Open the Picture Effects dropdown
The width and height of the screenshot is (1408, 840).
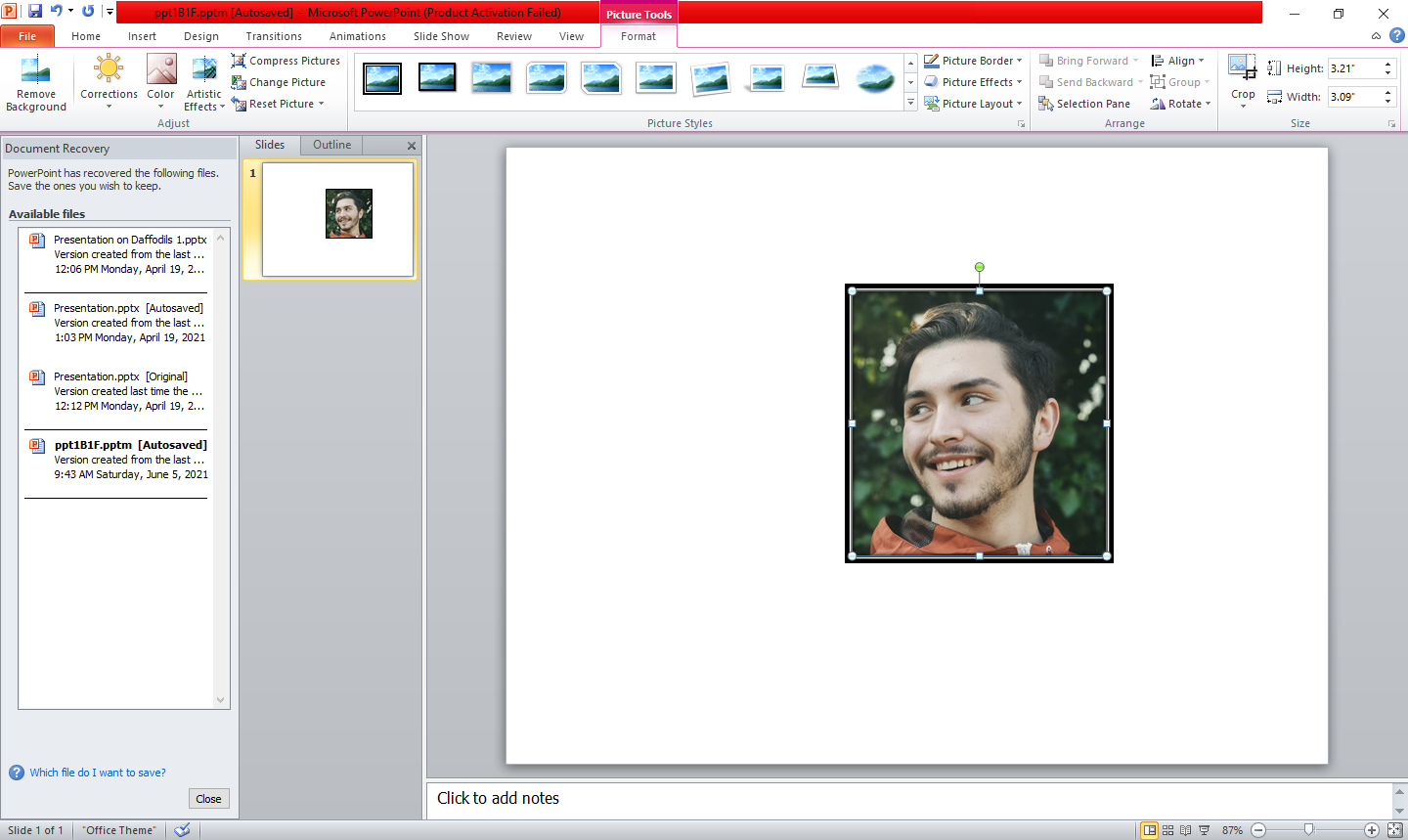pyautogui.click(x=974, y=82)
